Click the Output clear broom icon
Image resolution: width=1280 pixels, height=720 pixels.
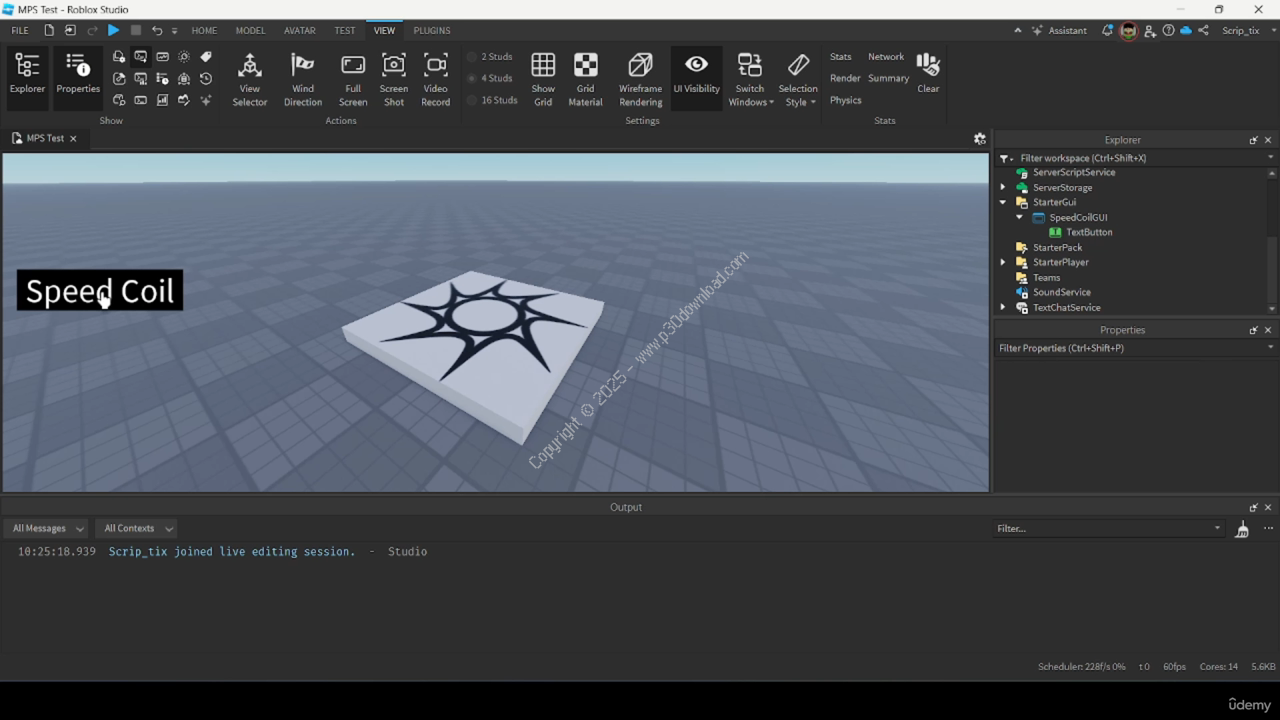click(1242, 529)
